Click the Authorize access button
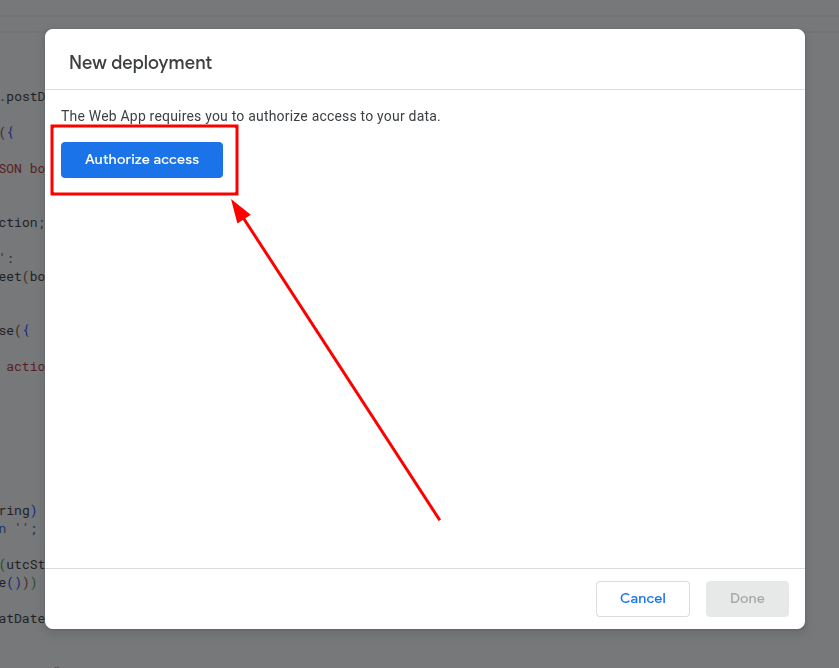The height and width of the screenshot is (668, 839). point(142,160)
